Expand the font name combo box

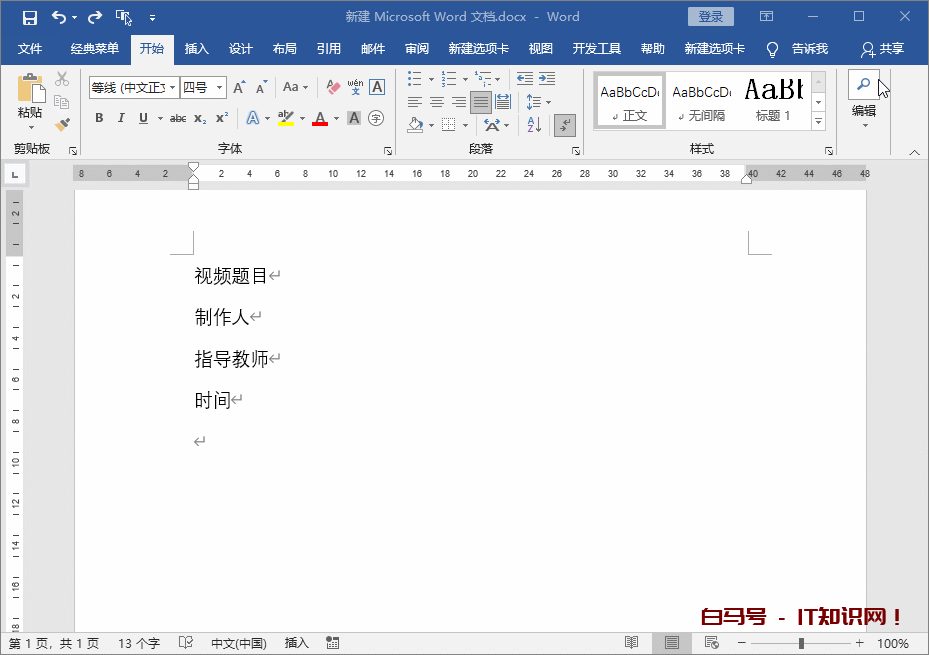tap(171, 88)
